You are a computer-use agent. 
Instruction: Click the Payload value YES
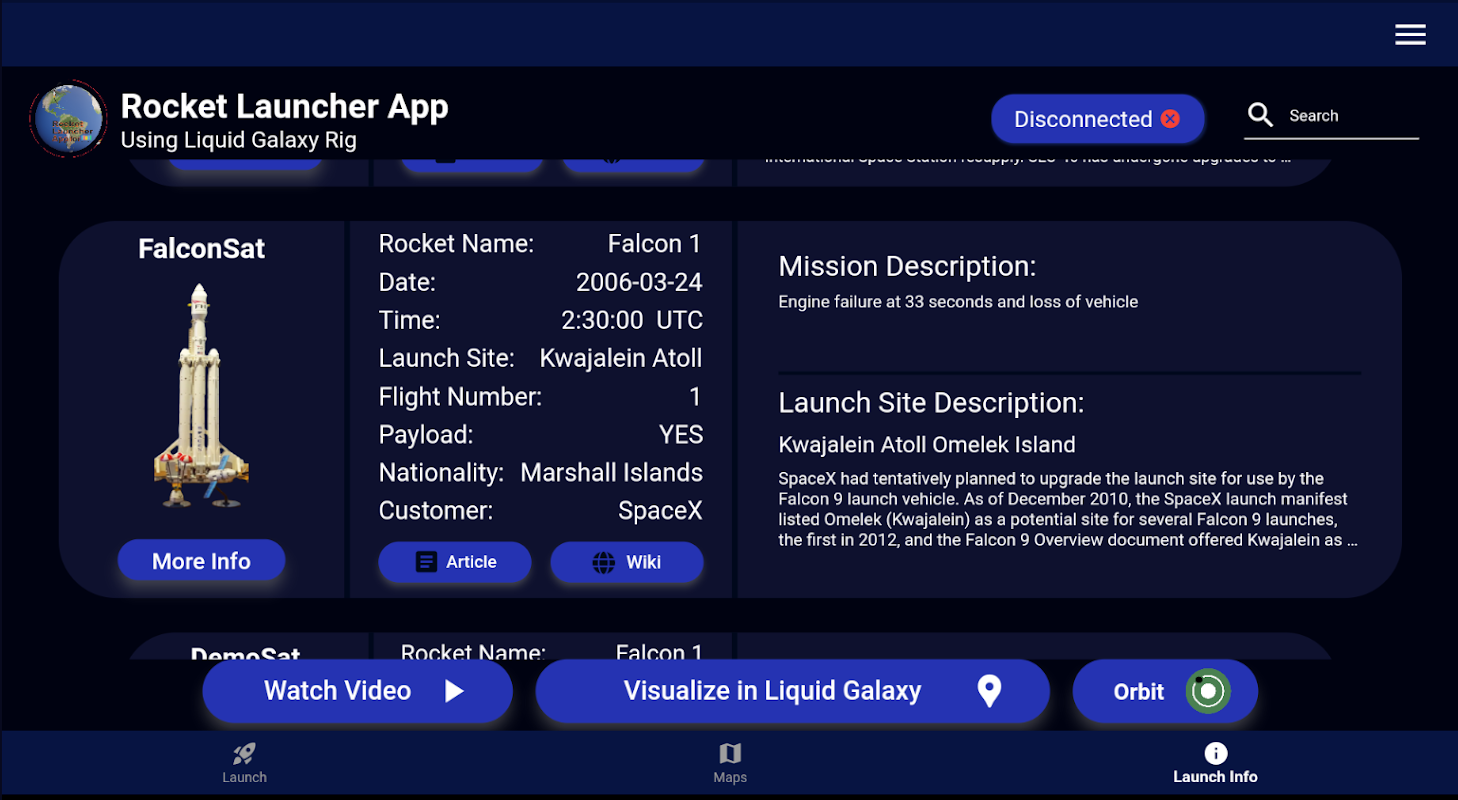pos(681,435)
